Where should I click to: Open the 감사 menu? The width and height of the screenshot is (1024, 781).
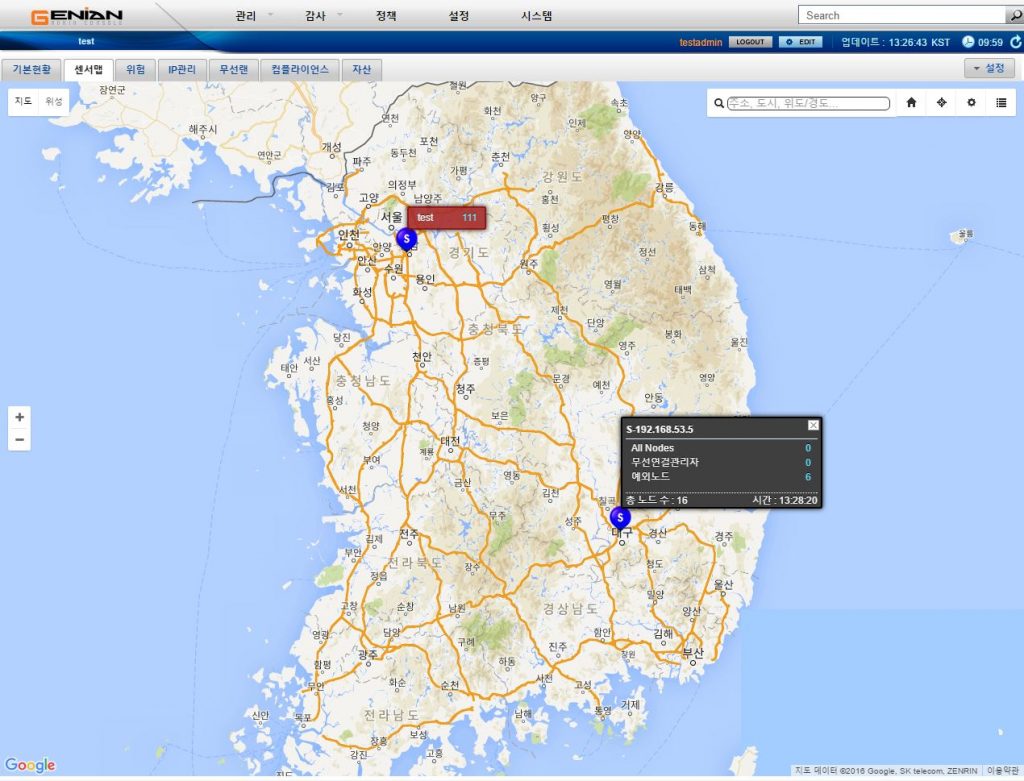pos(315,16)
